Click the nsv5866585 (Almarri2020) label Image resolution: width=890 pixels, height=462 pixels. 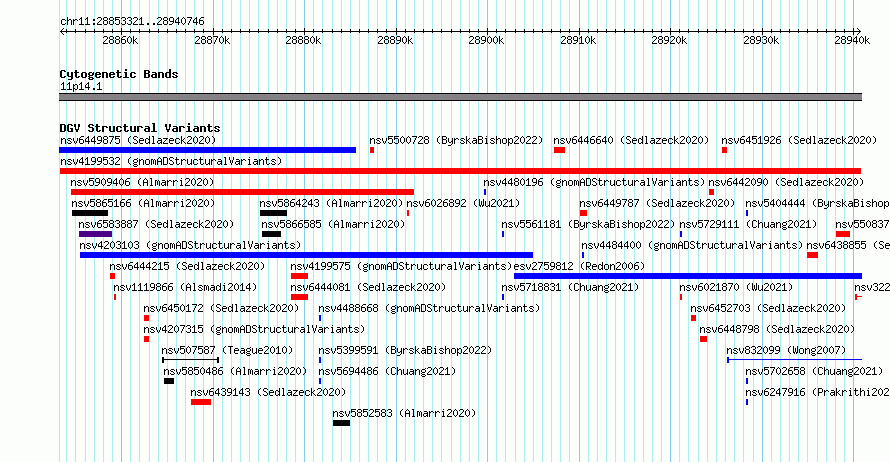(x=333, y=224)
